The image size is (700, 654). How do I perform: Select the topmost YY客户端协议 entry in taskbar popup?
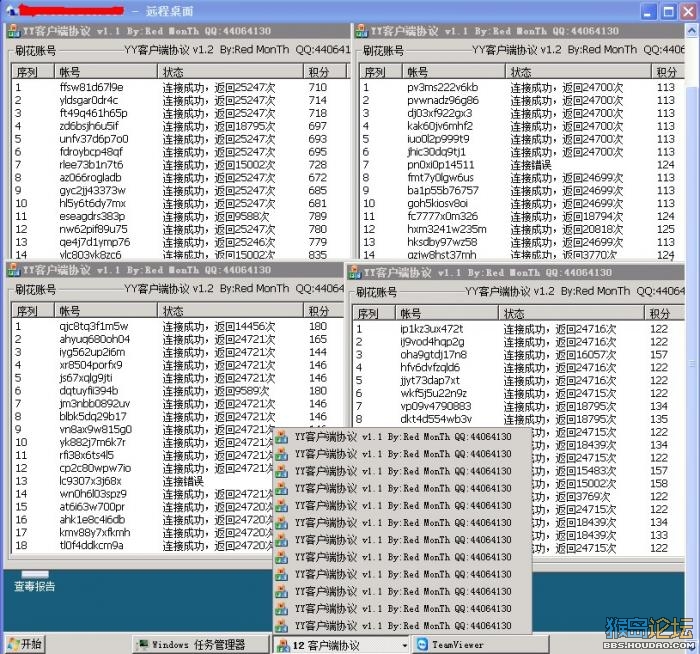click(x=403, y=437)
